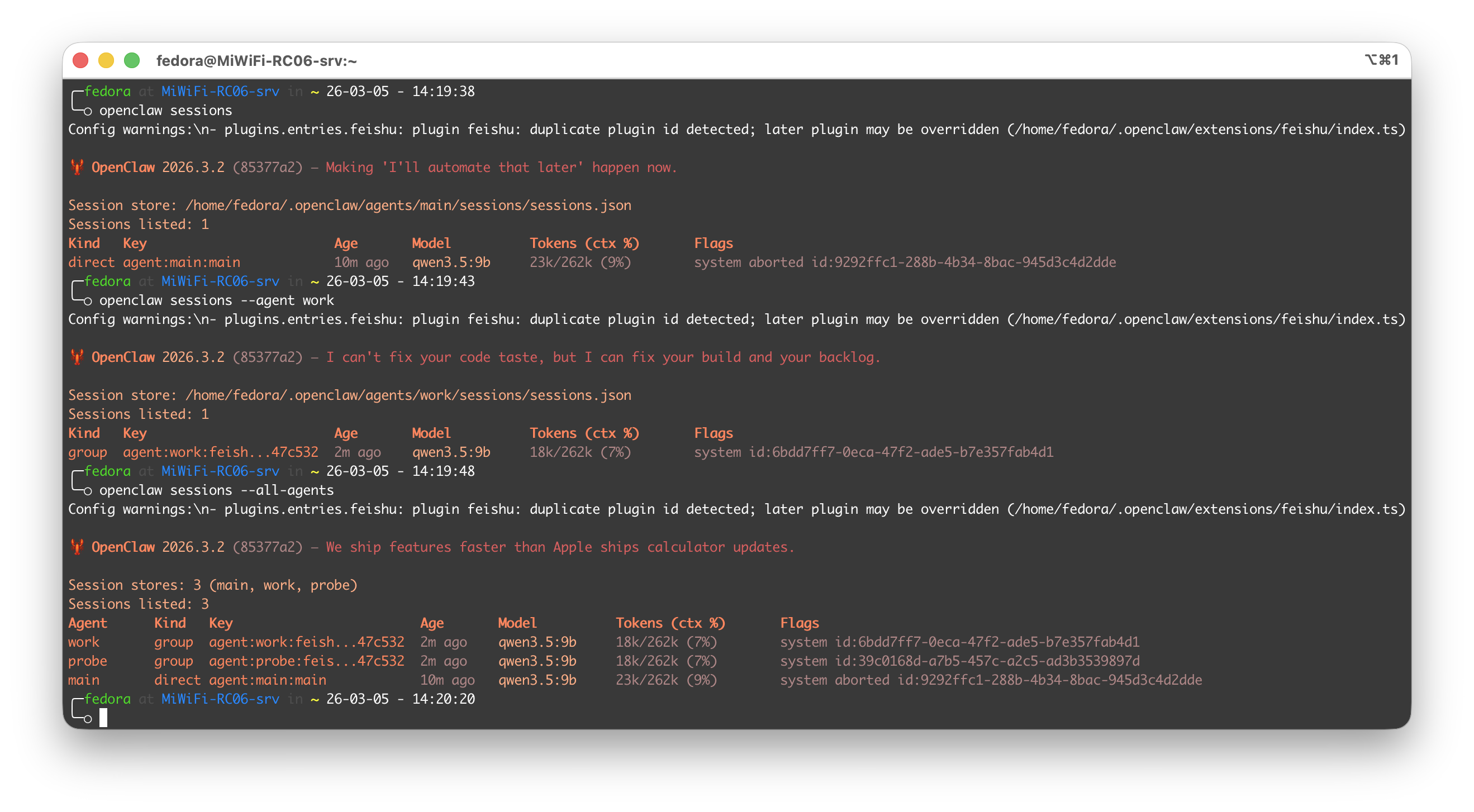This screenshot has height=812, width=1474.
Task: Click the keyboard shortcut indicator in title bar
Action: tap(1381, 60)
